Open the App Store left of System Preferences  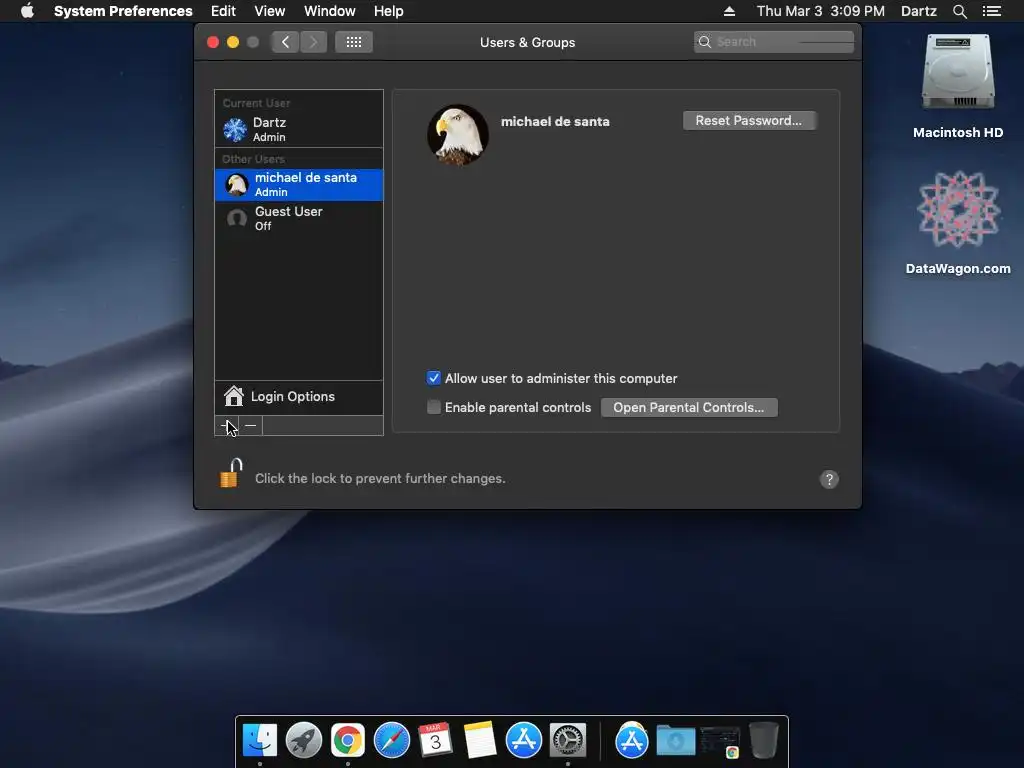pos(524,741)
